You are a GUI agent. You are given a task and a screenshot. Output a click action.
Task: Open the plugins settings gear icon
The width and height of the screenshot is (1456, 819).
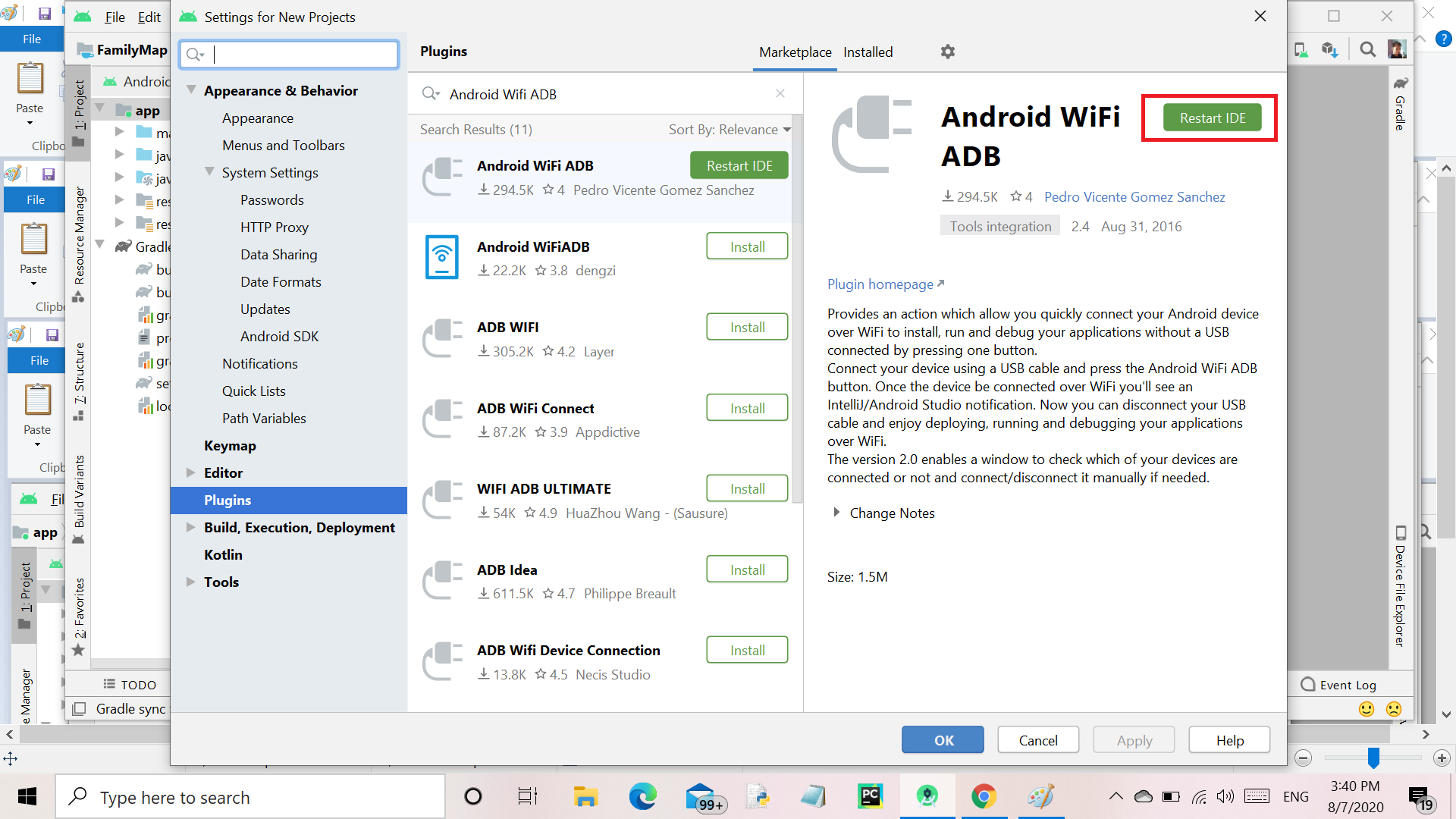[x=948, y=52]
